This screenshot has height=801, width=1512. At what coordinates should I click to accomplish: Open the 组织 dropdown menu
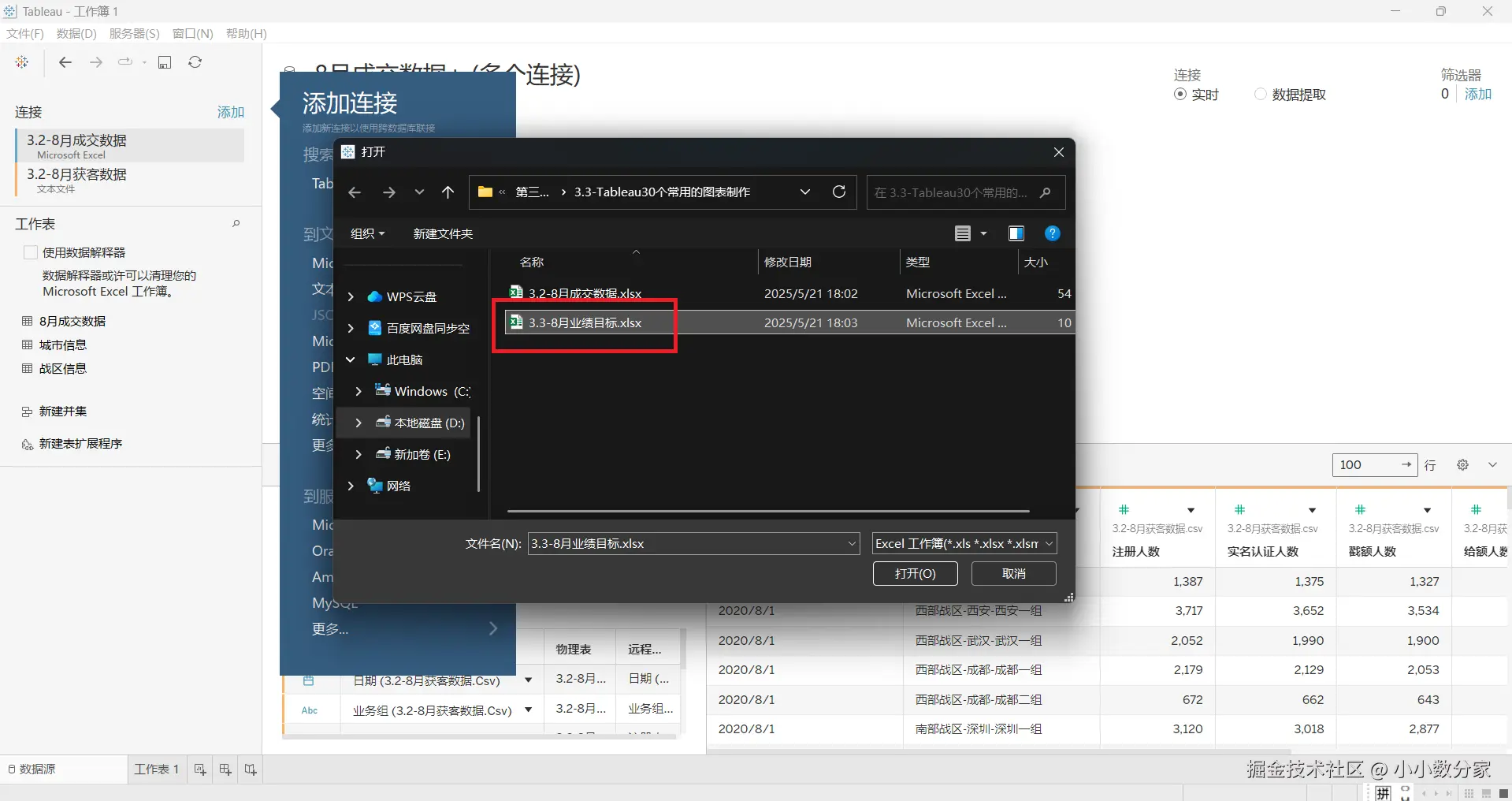pyautogui.click(x=368, y=234)
